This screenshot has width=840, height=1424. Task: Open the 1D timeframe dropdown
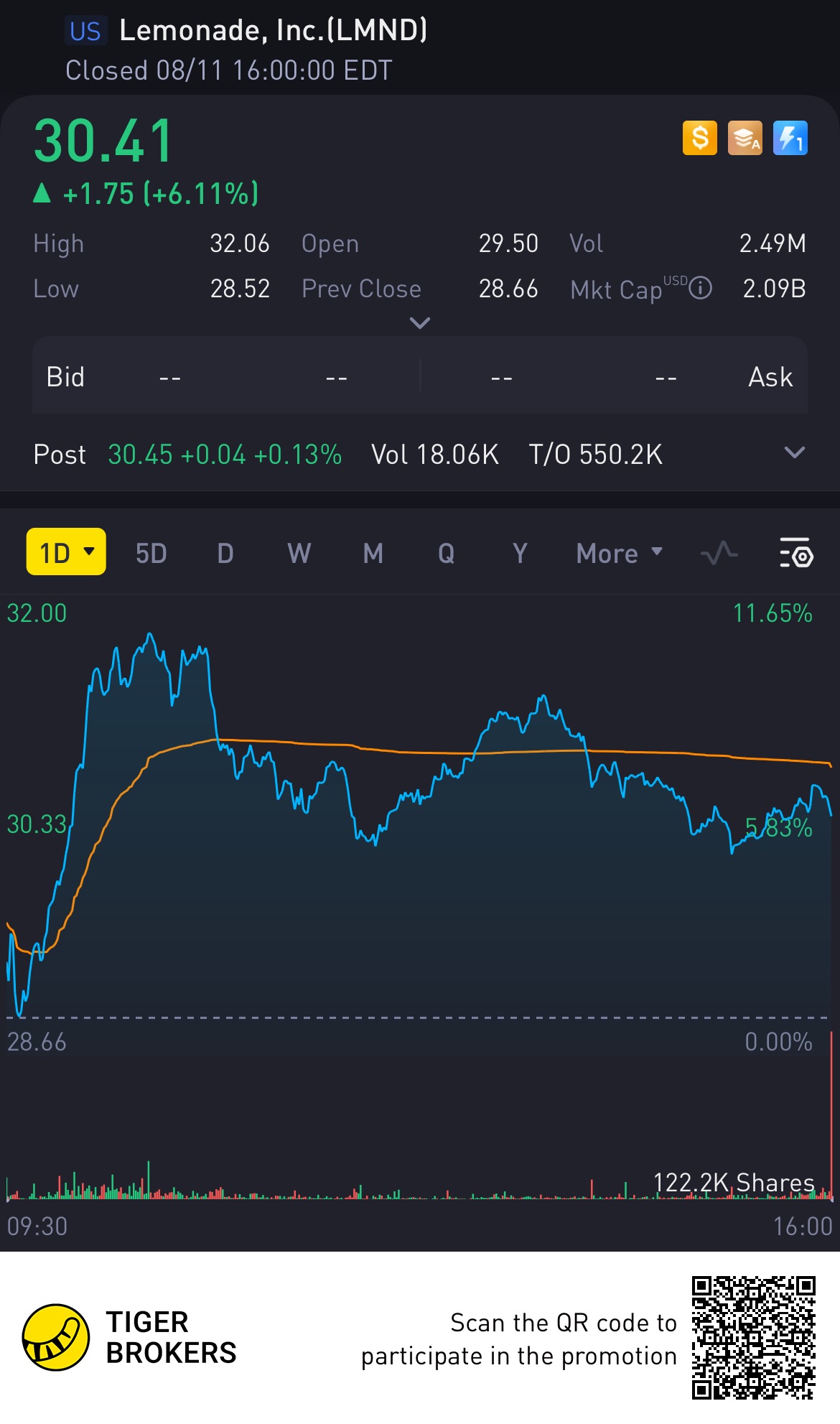(x=66, y=552)
